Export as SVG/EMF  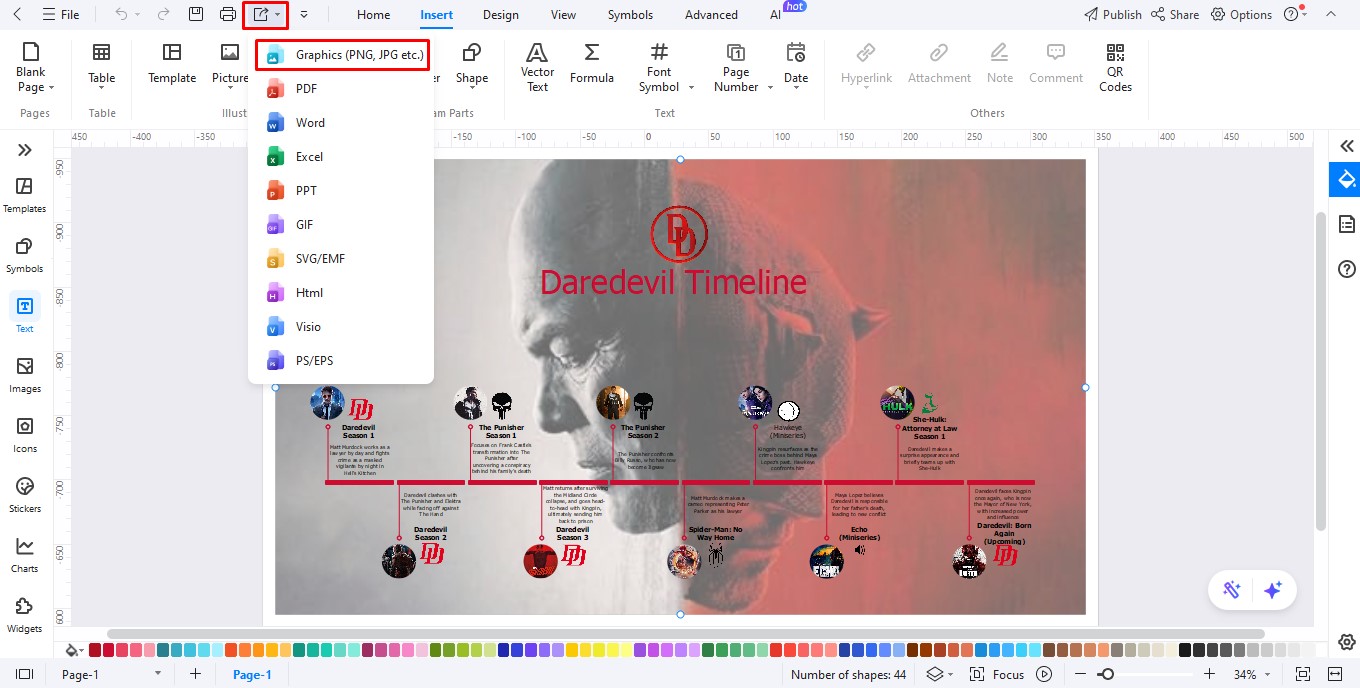[340, 259]
